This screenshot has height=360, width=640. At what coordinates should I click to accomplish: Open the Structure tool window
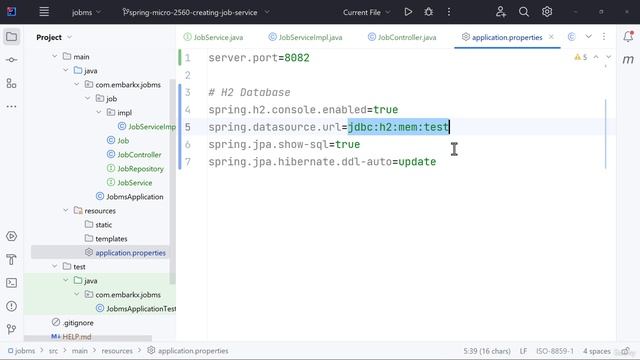[11, 83]
